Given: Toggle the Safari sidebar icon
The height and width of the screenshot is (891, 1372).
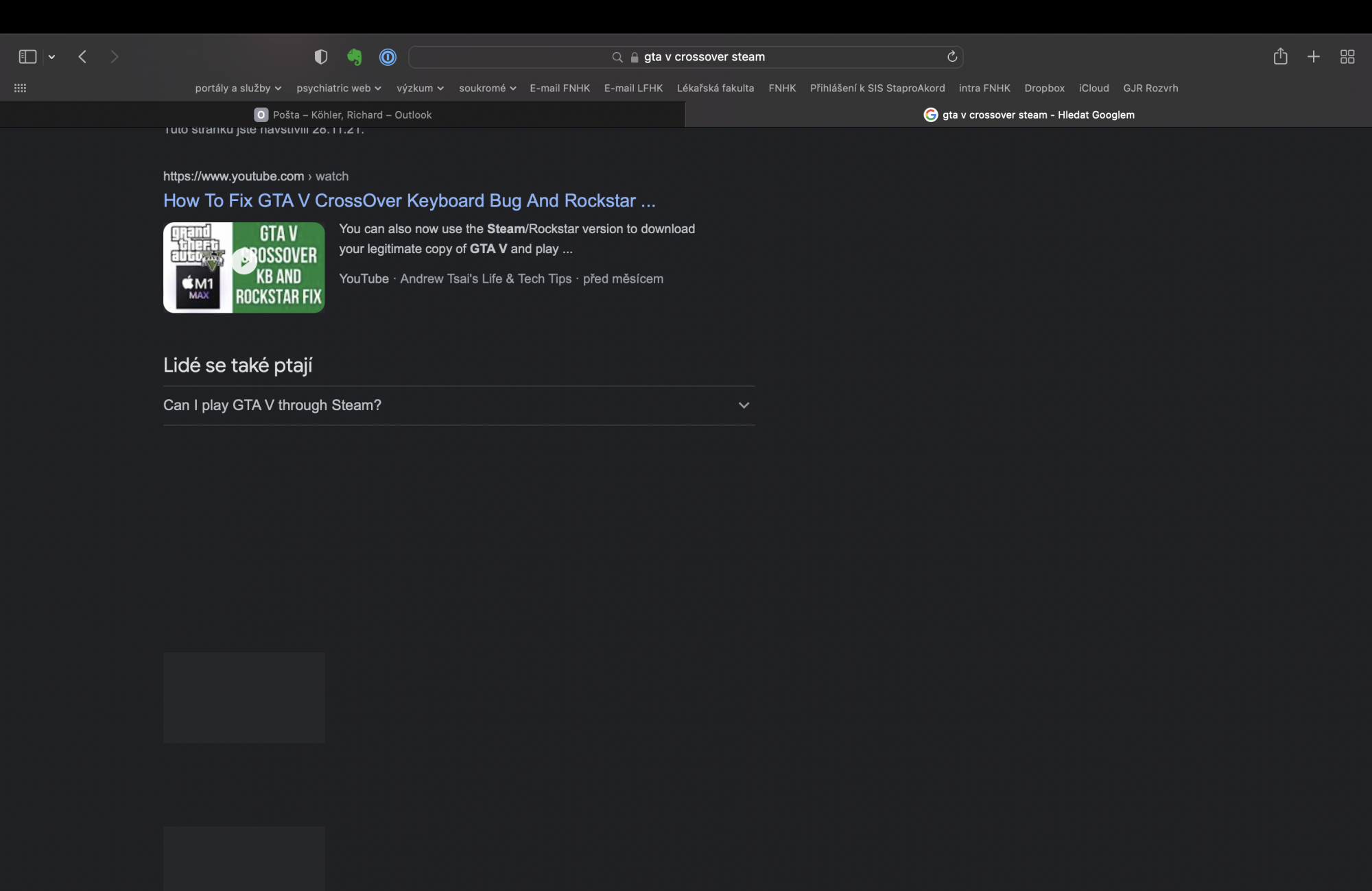Looking at the screenshot, I should pyautogui.click(x=27, y=57).
